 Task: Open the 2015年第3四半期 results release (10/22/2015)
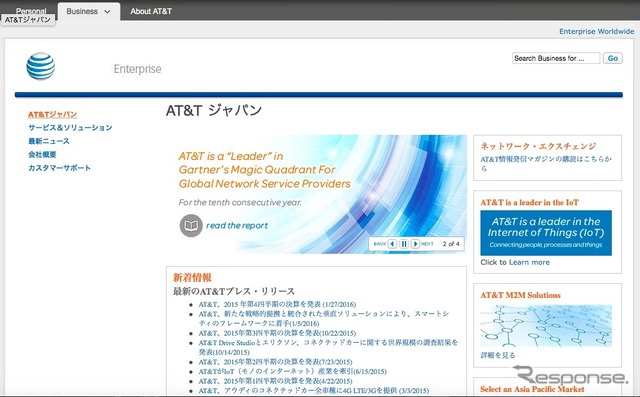tap(277, 333)
